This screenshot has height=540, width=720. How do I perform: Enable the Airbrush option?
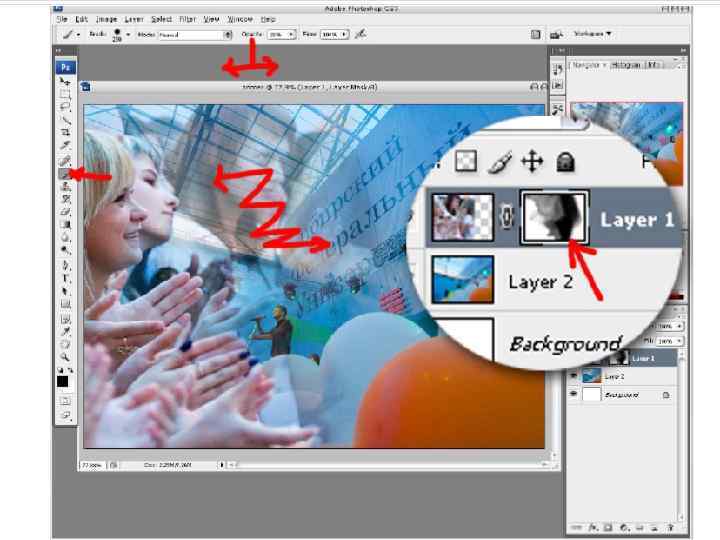click(361, 34)
